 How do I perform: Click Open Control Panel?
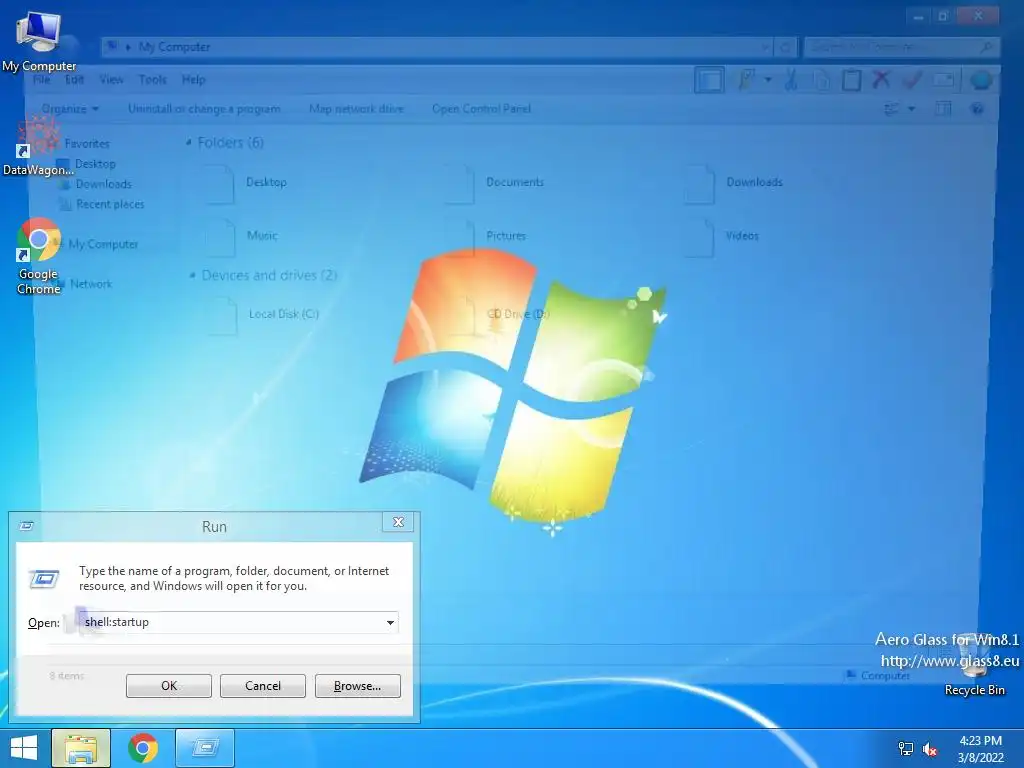pos(481,108)
